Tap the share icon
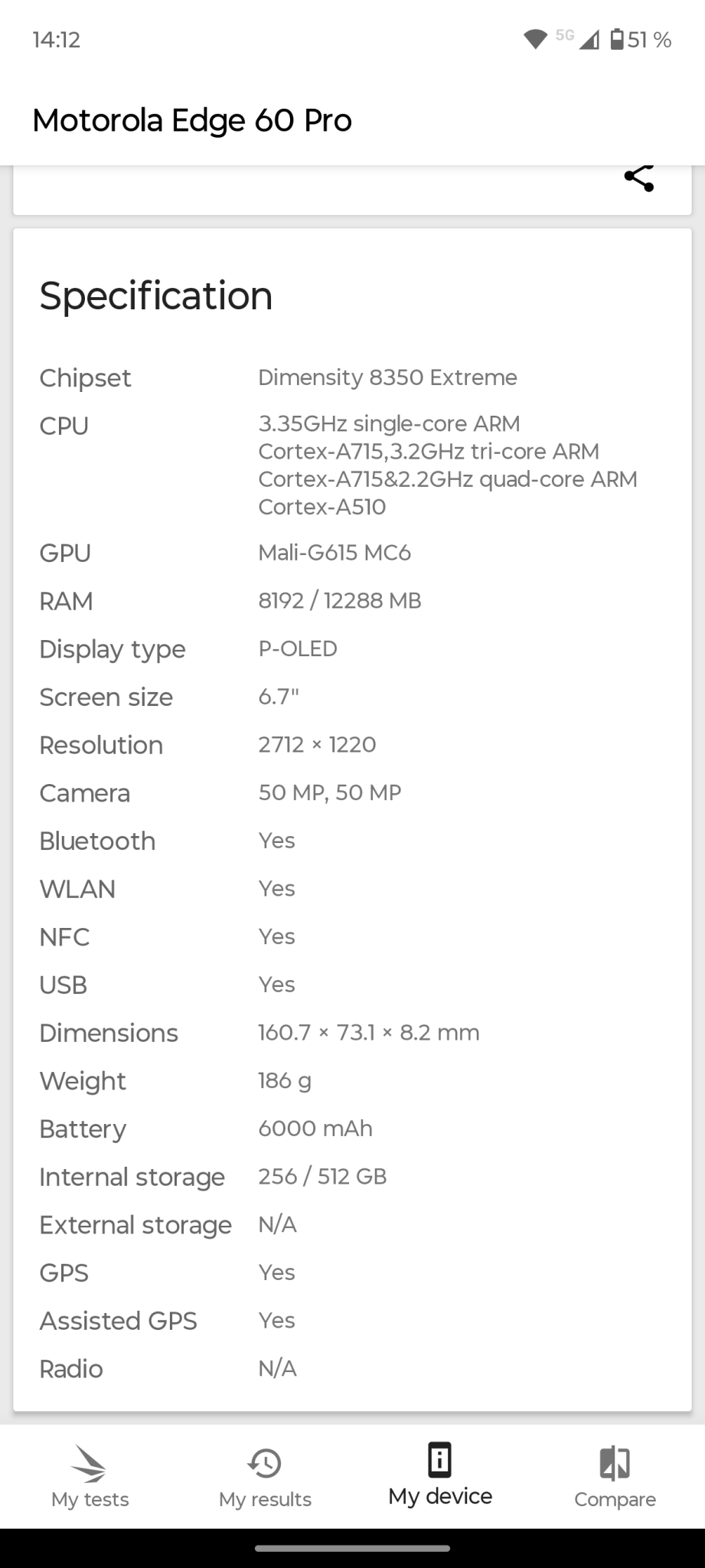This screenshot has width=705, height=1568. [639, 178]
